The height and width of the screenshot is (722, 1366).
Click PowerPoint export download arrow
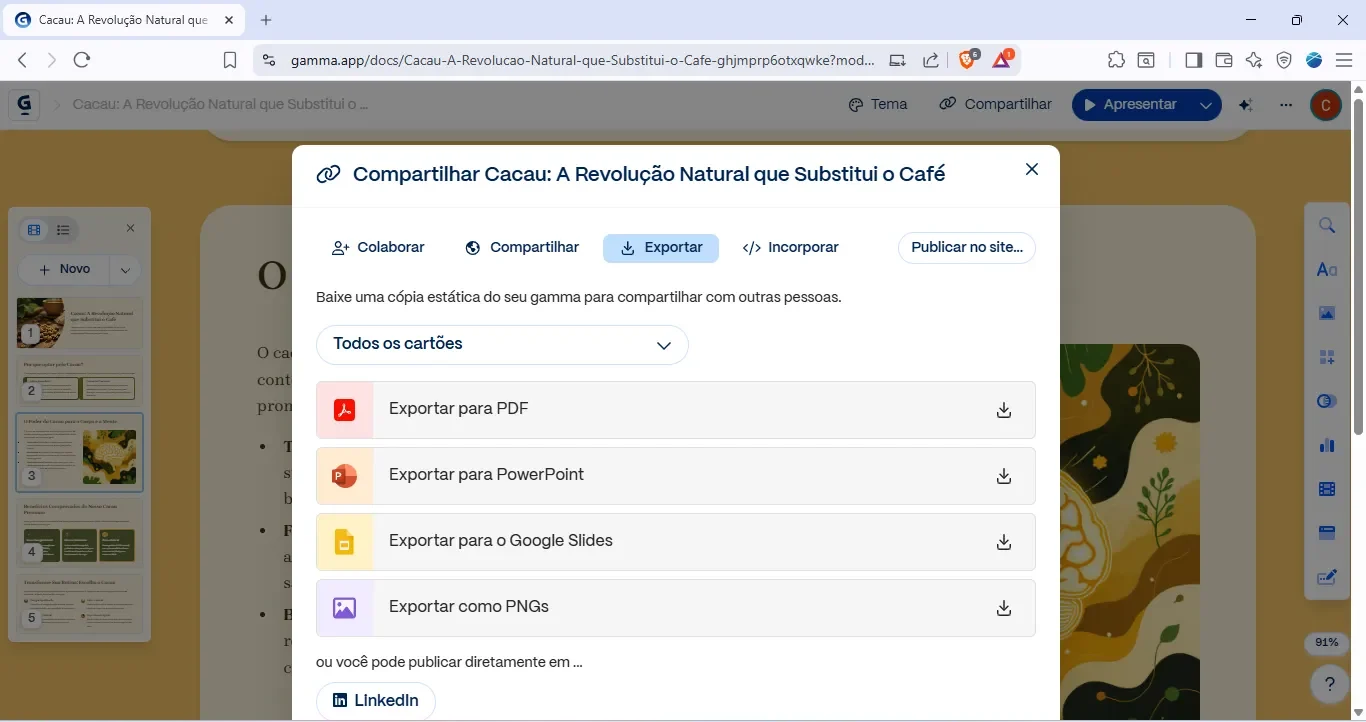point(1004,476)
